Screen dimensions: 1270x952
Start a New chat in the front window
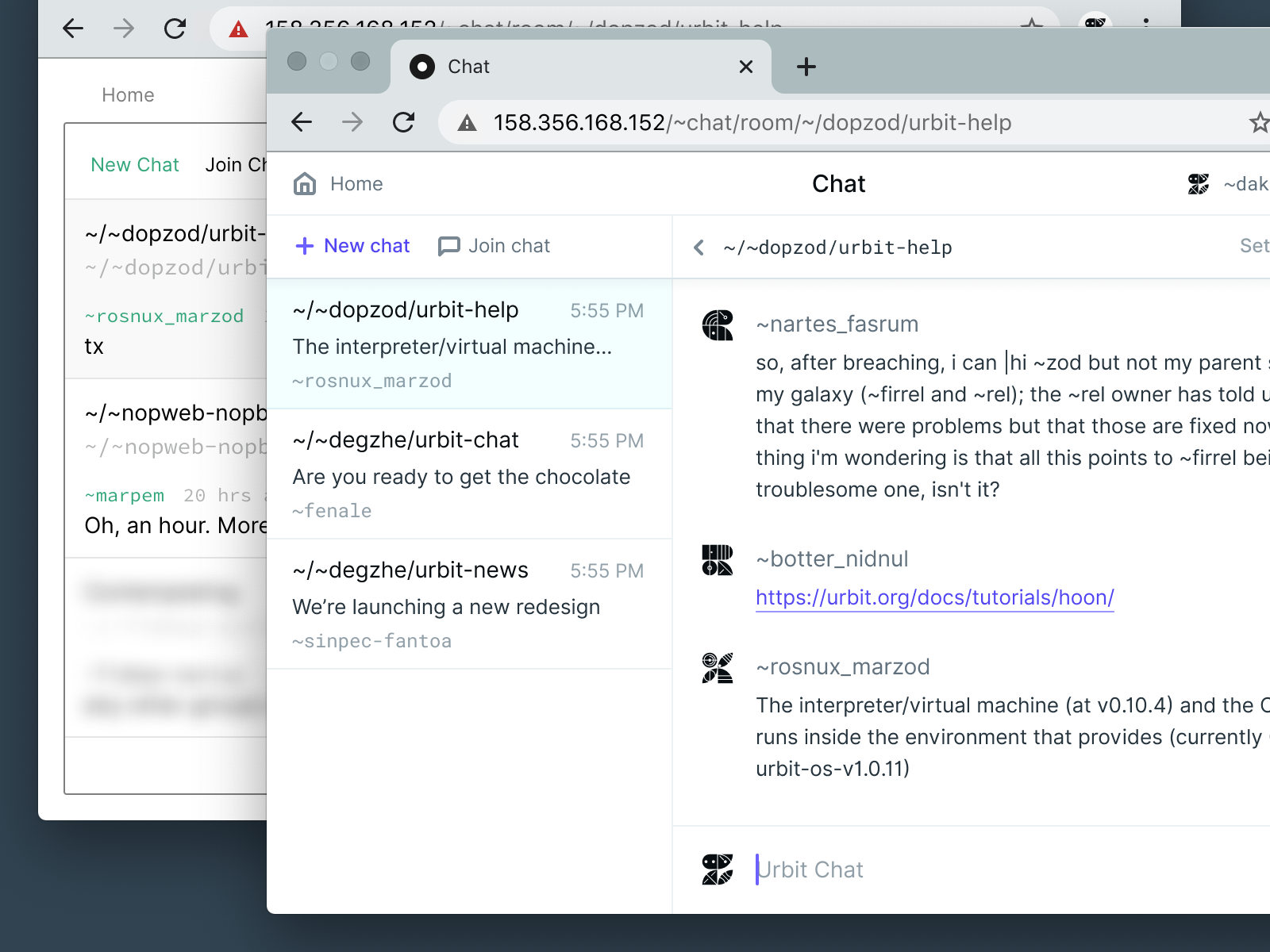(352, 246)
